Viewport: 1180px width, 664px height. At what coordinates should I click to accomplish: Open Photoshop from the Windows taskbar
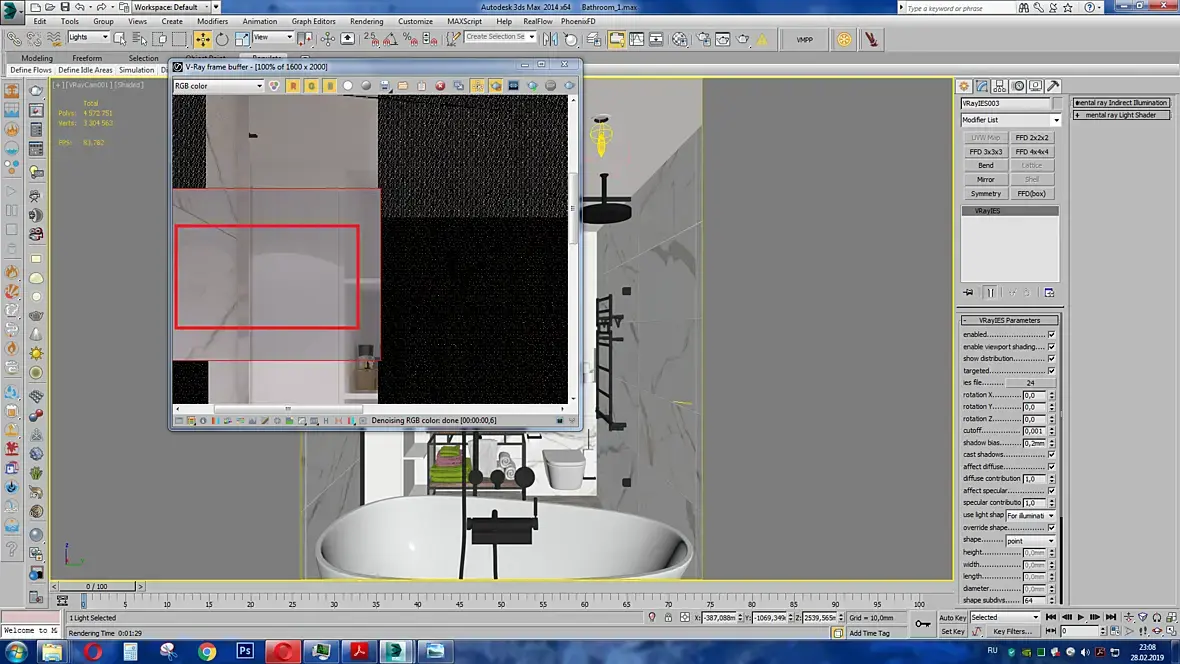(x=245, y=650)
